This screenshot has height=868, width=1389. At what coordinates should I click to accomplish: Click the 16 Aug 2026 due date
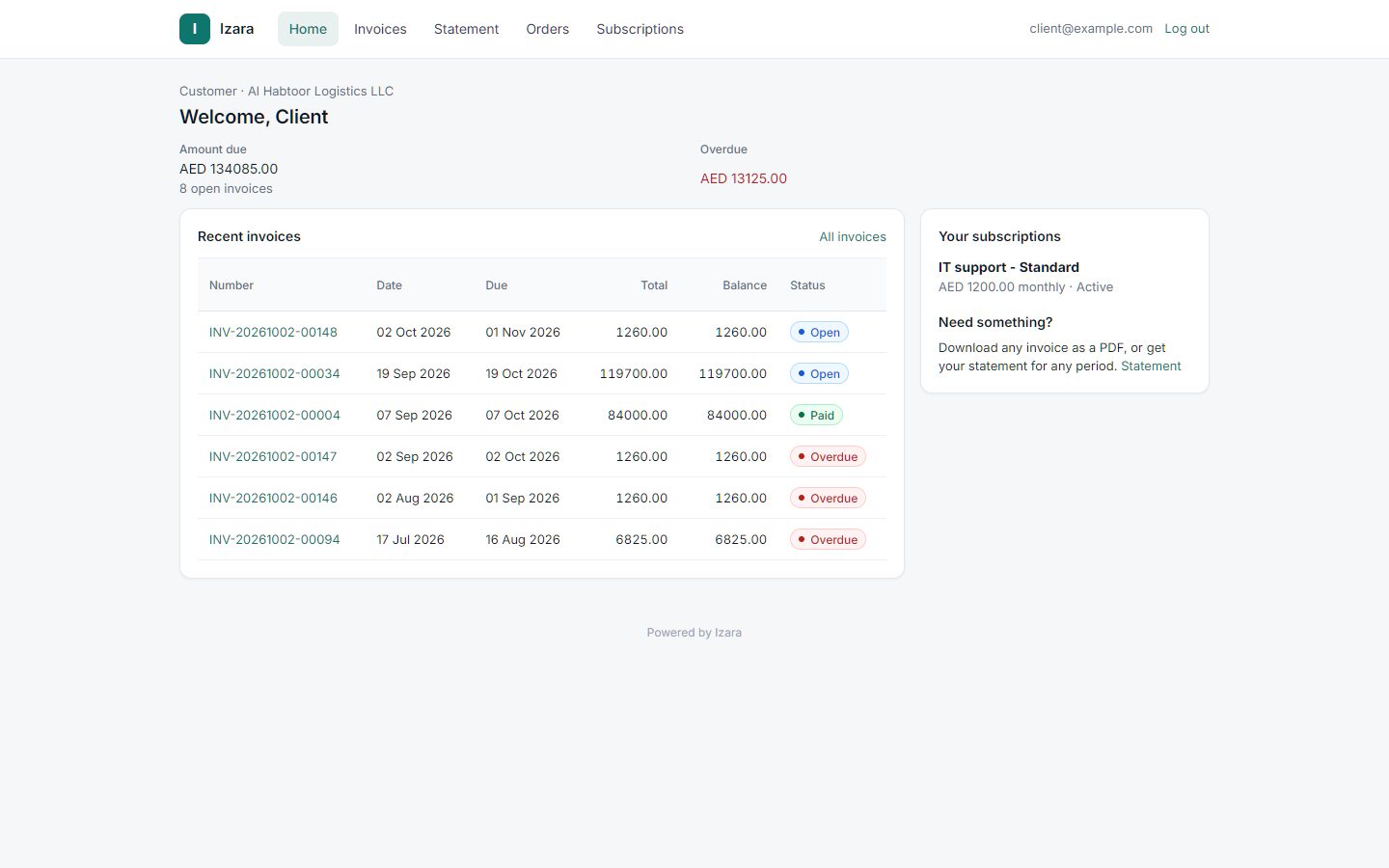coord(523,539)
